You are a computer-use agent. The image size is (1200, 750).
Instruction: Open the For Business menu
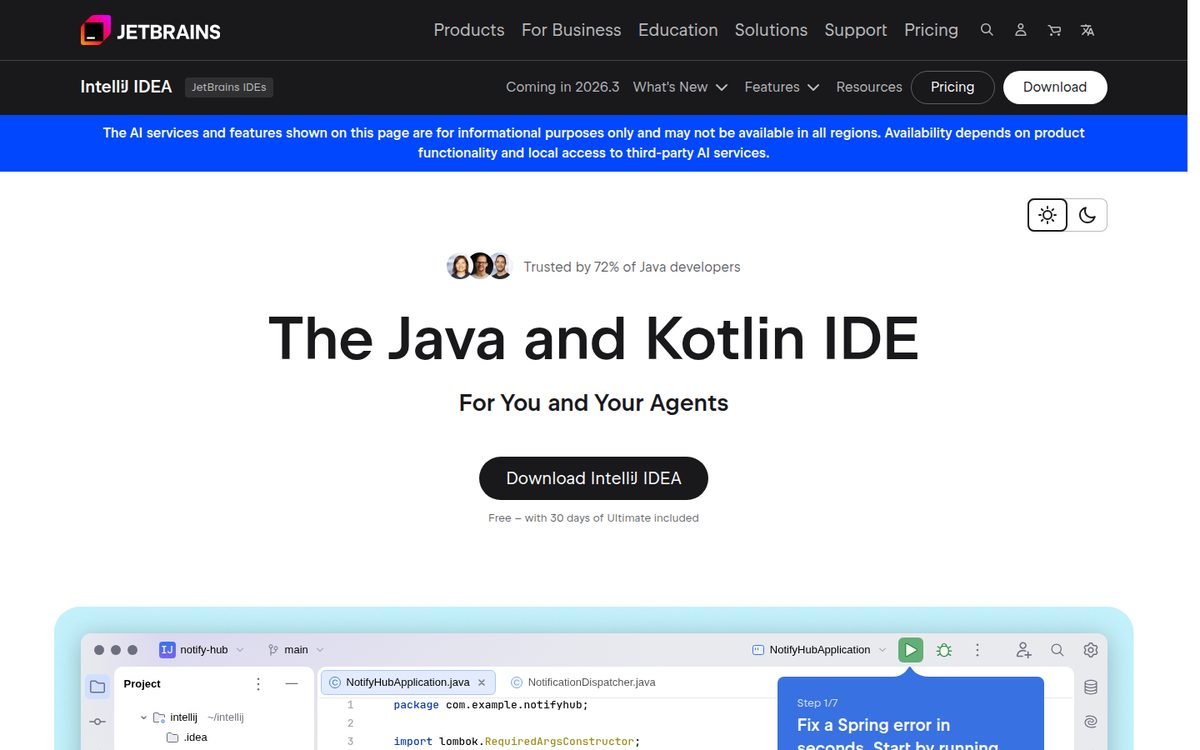click(x=571, y=30)
